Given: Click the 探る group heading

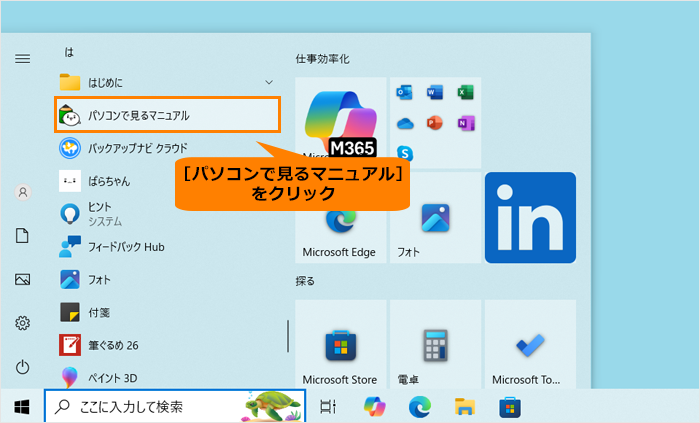Looking at the screenshot, I should tap(305, 281).
